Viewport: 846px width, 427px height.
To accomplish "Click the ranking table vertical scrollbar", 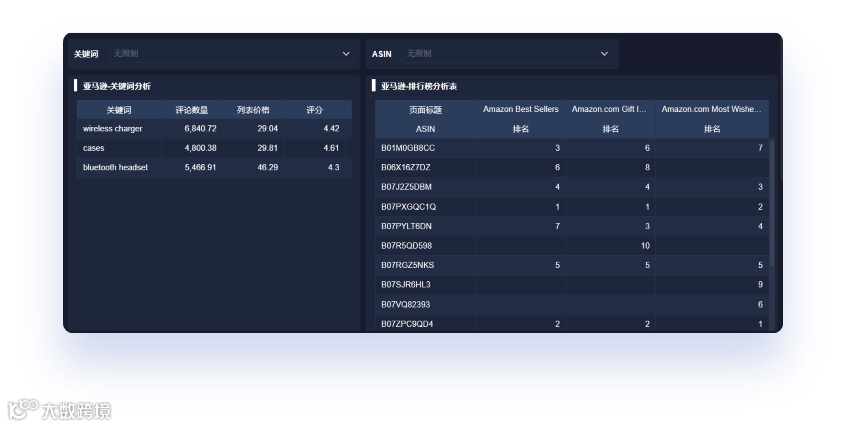I will point(772,202).
